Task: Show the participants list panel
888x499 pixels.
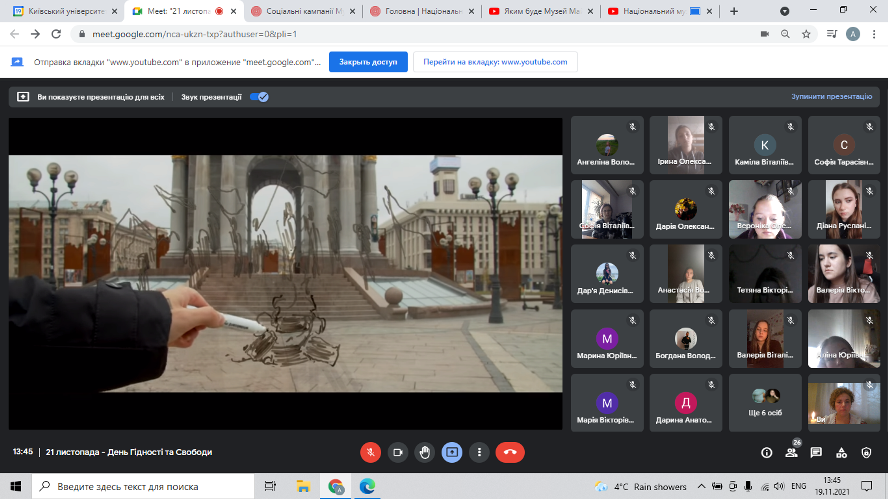Action: pos(792,452)
